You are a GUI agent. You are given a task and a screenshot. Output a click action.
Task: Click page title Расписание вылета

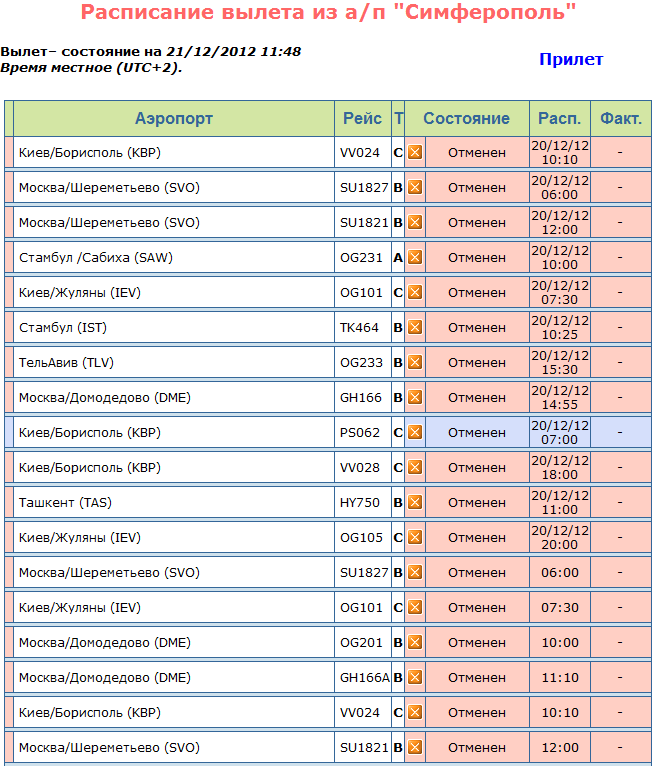(328, 14)
